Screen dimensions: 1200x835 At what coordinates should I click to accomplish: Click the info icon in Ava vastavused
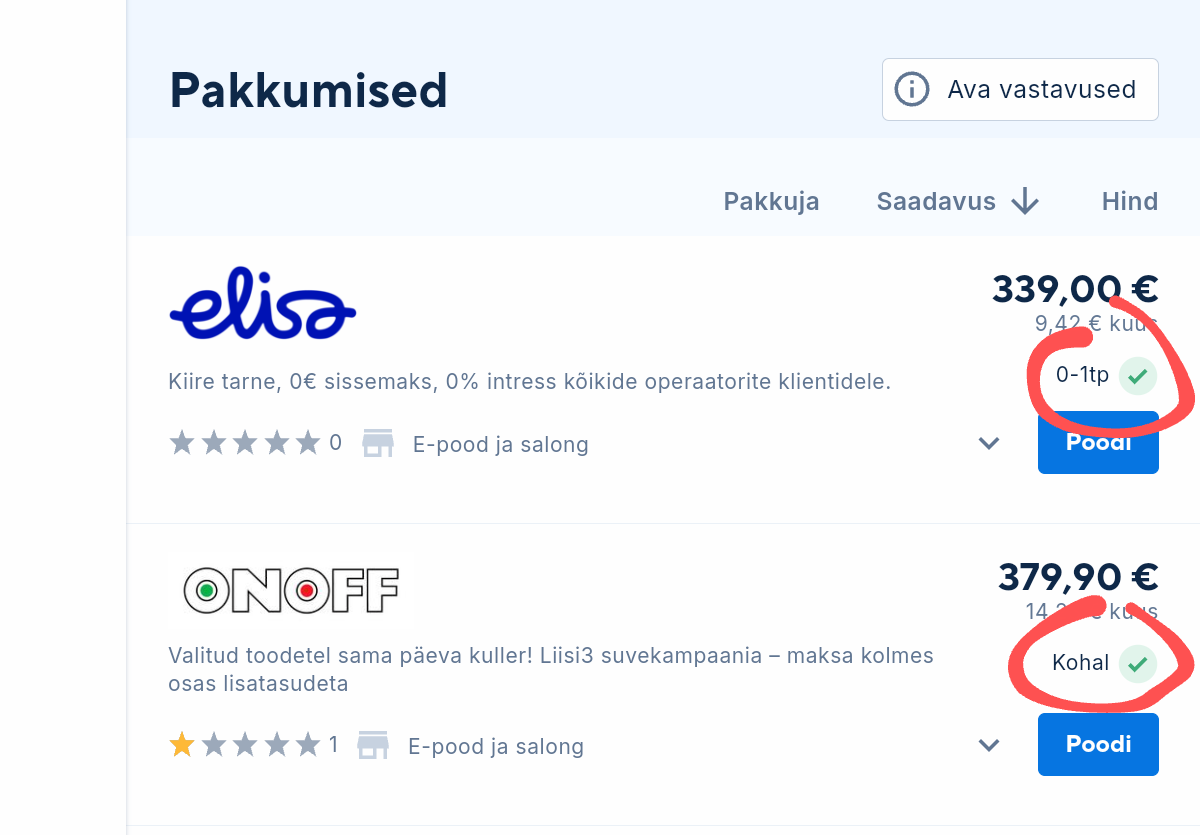coord(912,89)
